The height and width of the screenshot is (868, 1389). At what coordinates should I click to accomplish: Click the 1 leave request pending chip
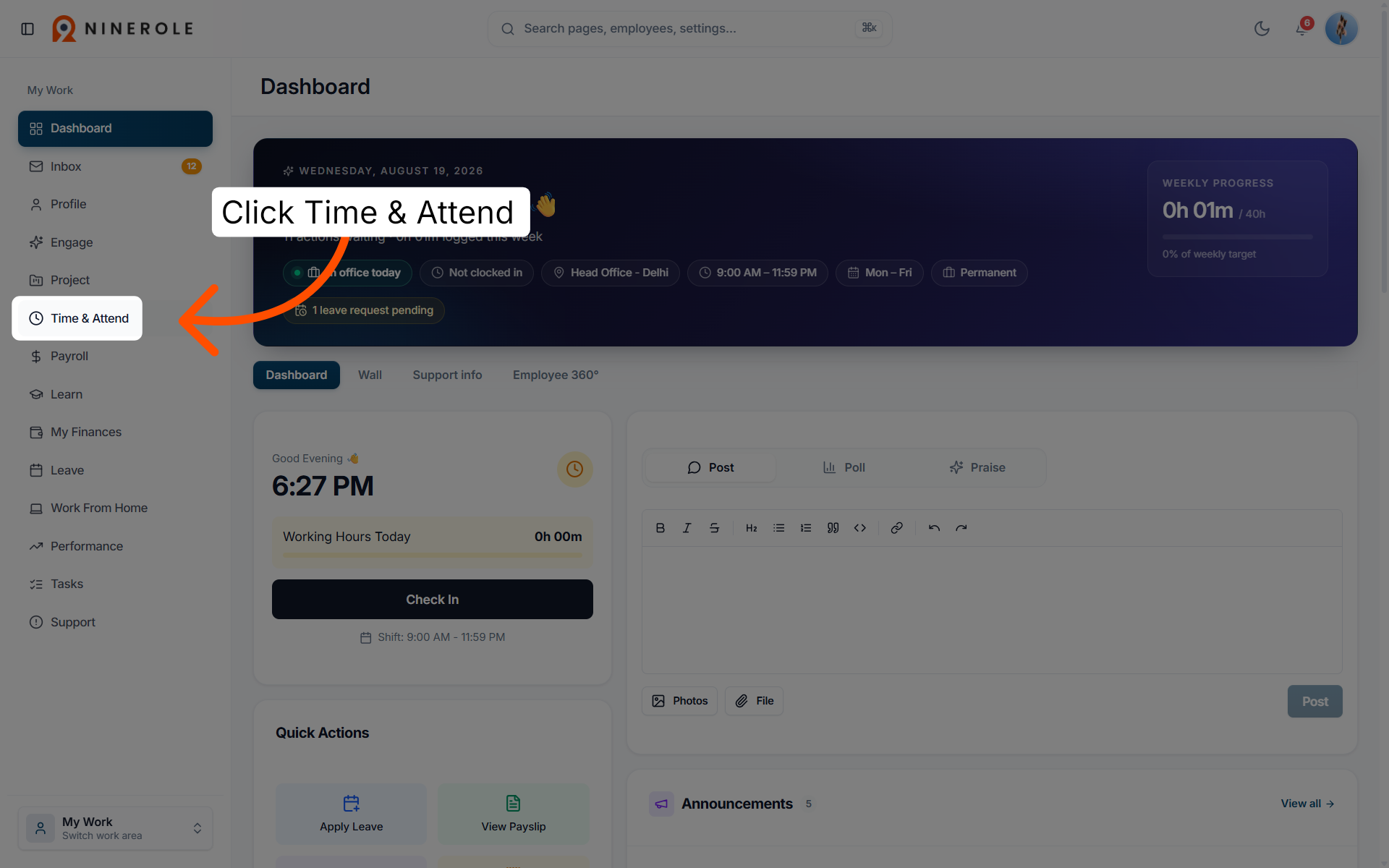(364, 310)
